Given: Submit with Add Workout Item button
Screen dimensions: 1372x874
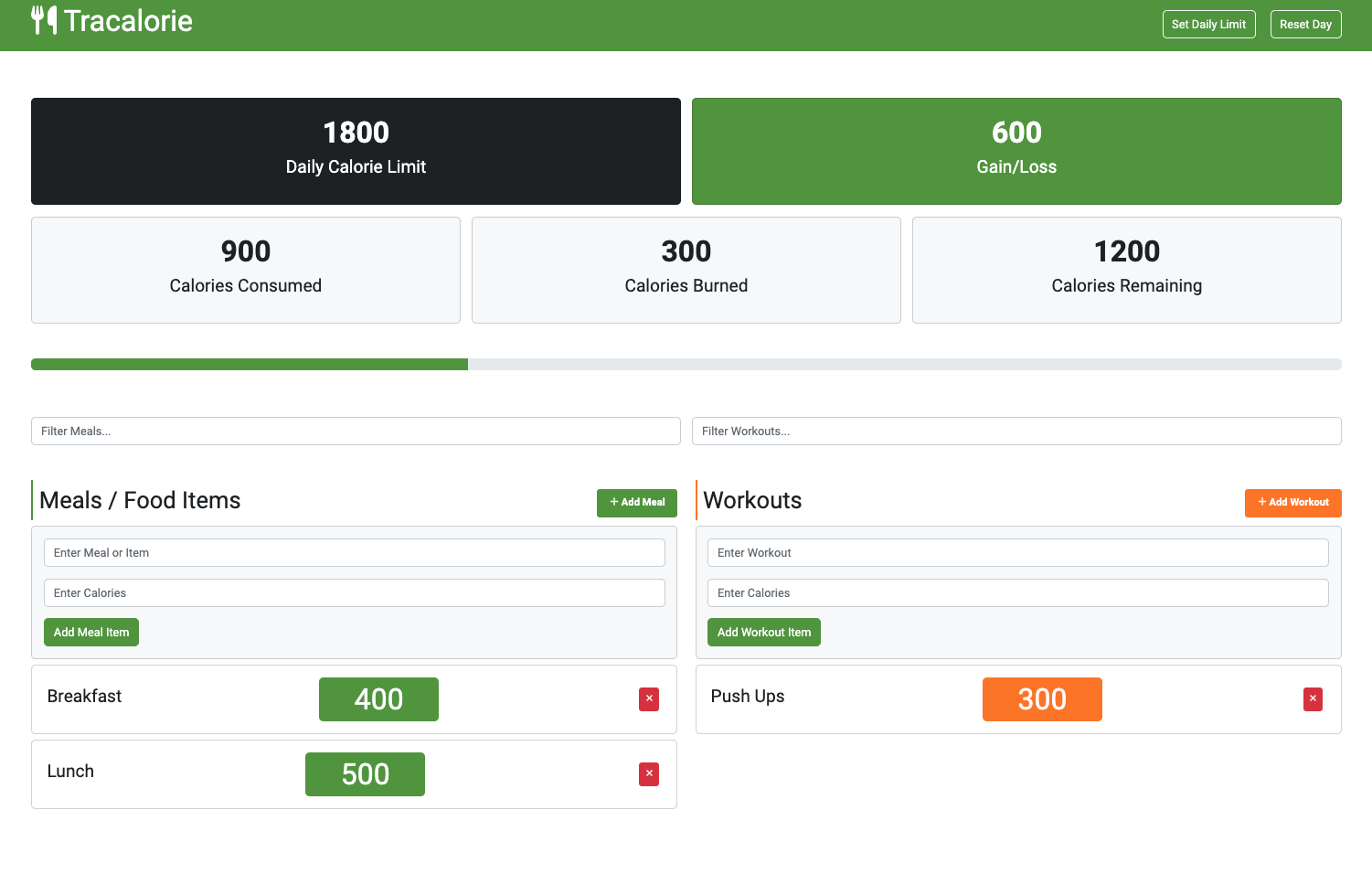Looking at the screenshot, I should 763,633.
